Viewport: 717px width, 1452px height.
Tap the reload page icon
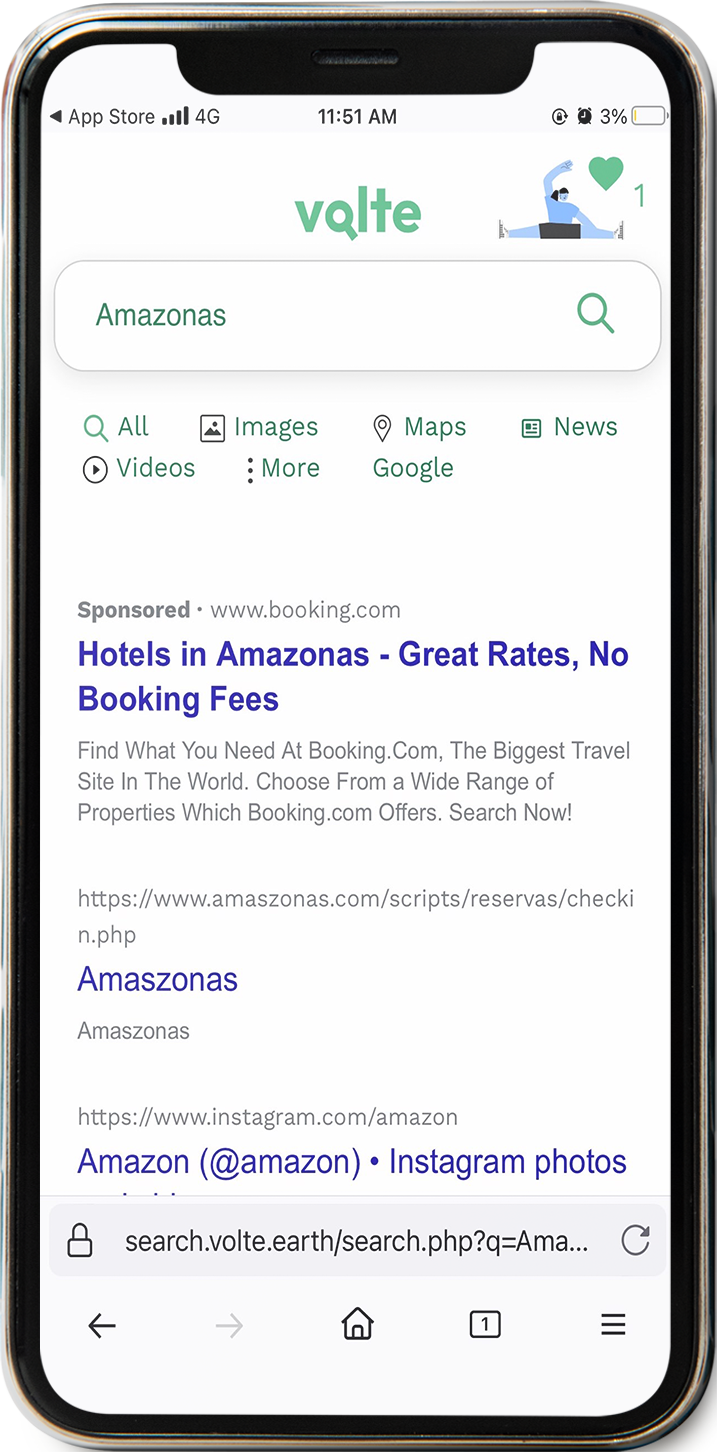(x=636, y=1241)
